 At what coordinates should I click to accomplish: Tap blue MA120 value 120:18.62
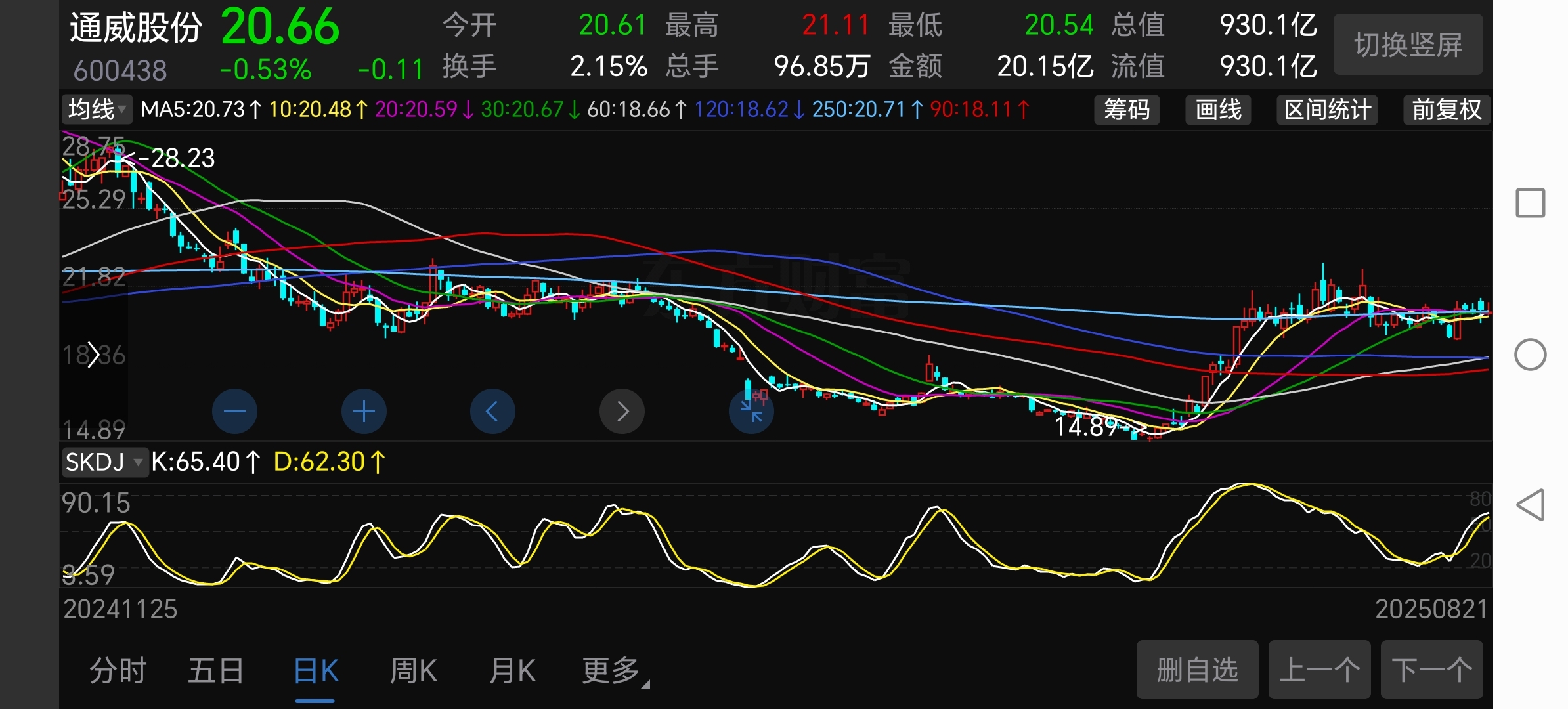click(x=749, y=109)
